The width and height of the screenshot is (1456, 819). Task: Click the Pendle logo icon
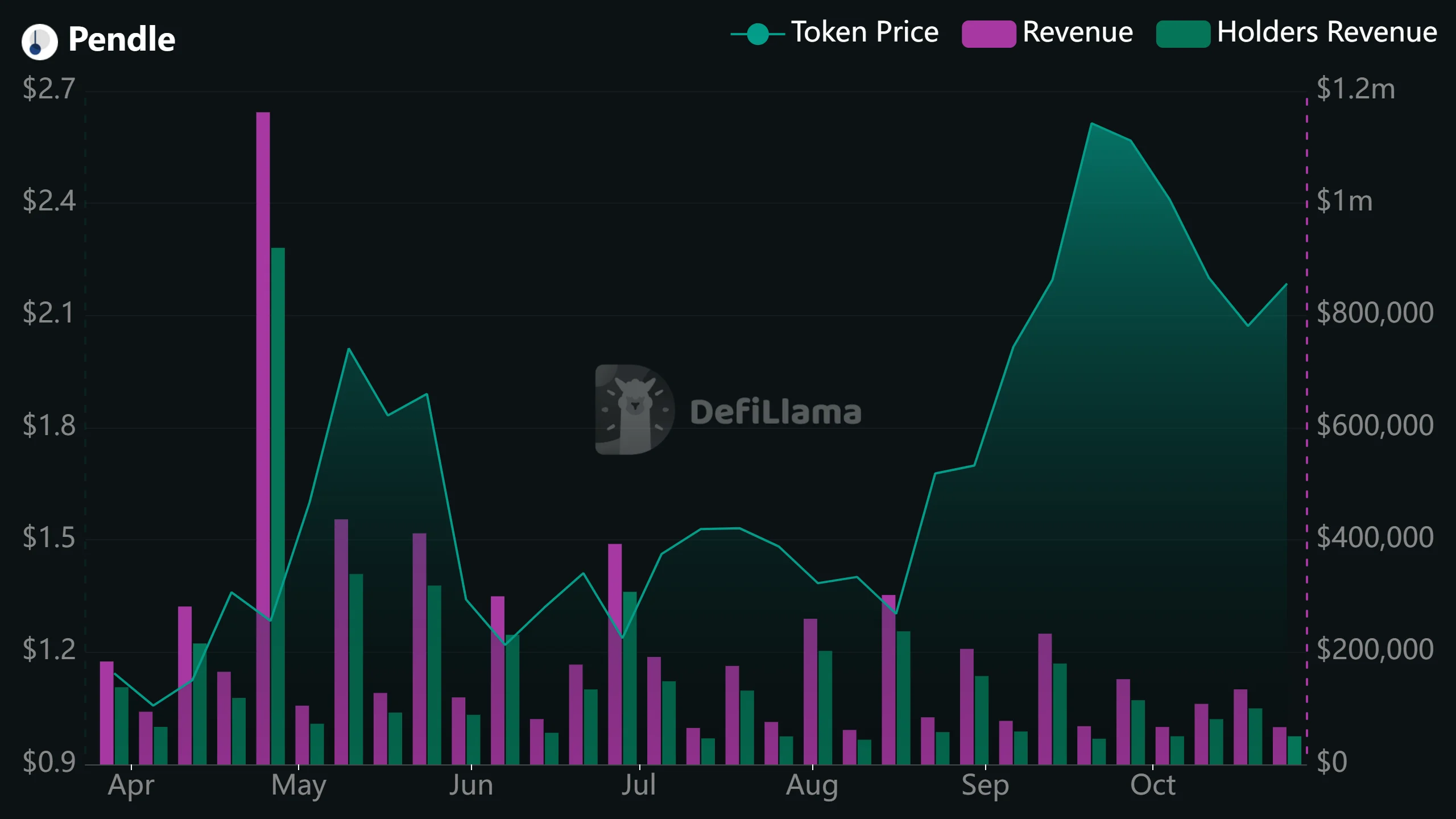pos(39,42)
